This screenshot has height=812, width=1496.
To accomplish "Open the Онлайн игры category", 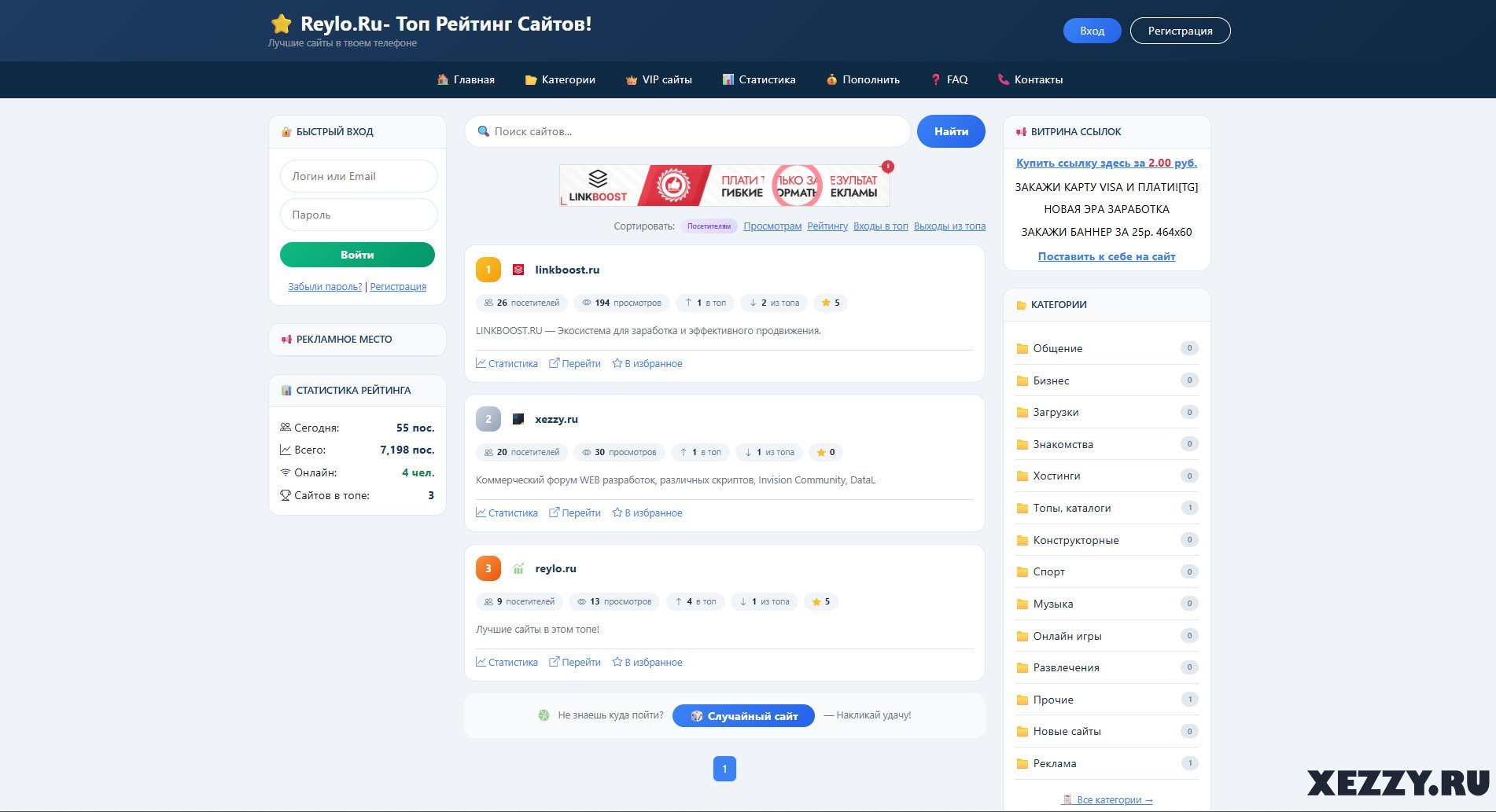I will [x=1107, y=636].
